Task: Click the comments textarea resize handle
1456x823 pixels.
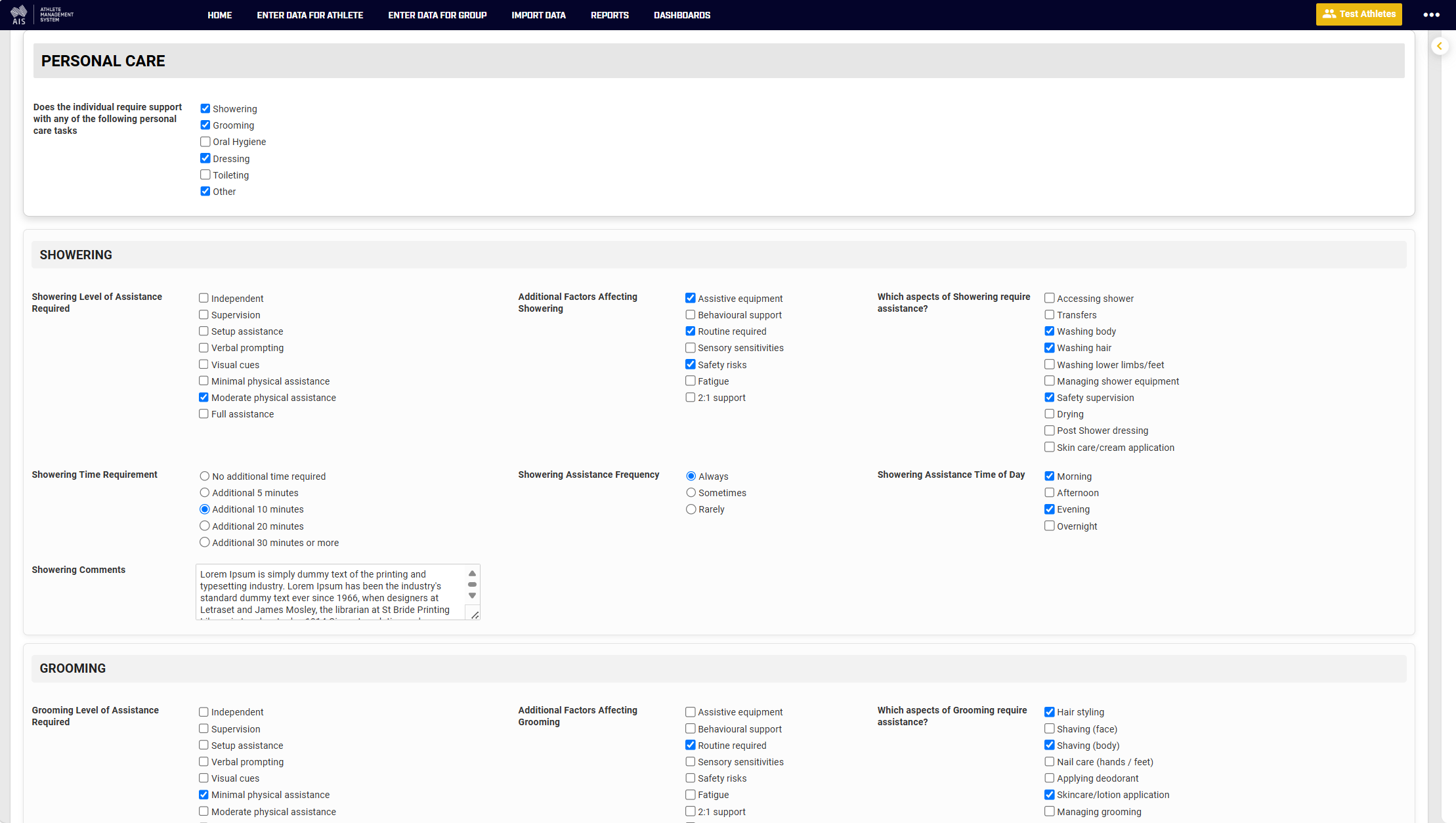Action: pyautogui.click(x=475, y=614)
